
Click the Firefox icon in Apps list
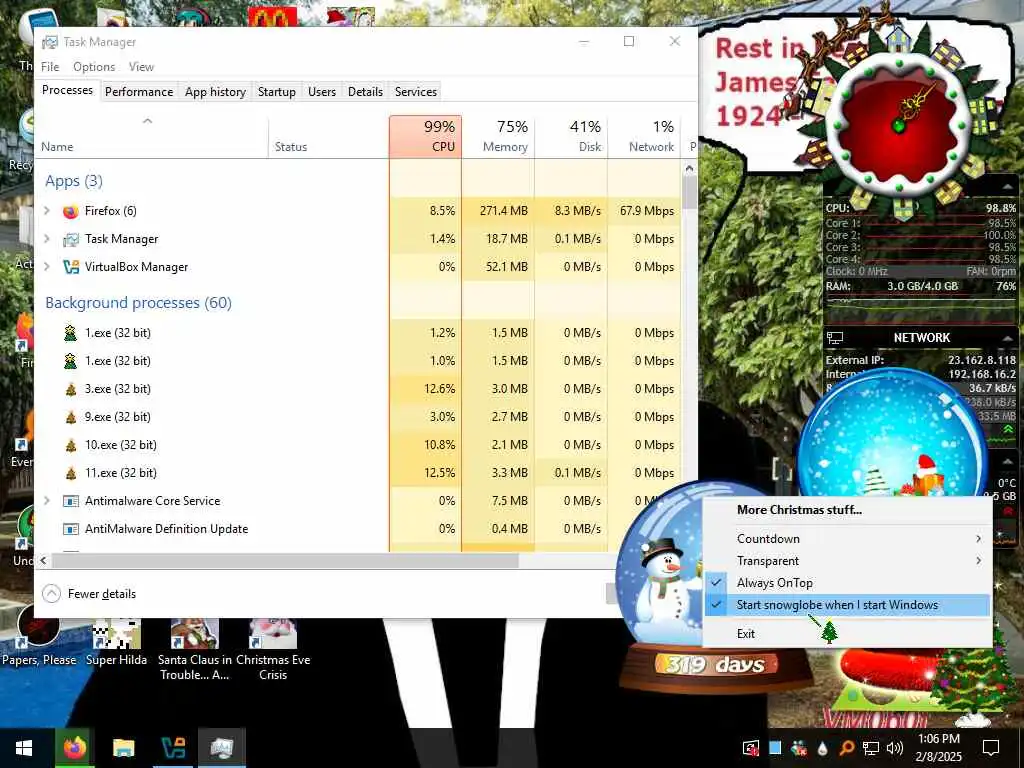(71, 211)
